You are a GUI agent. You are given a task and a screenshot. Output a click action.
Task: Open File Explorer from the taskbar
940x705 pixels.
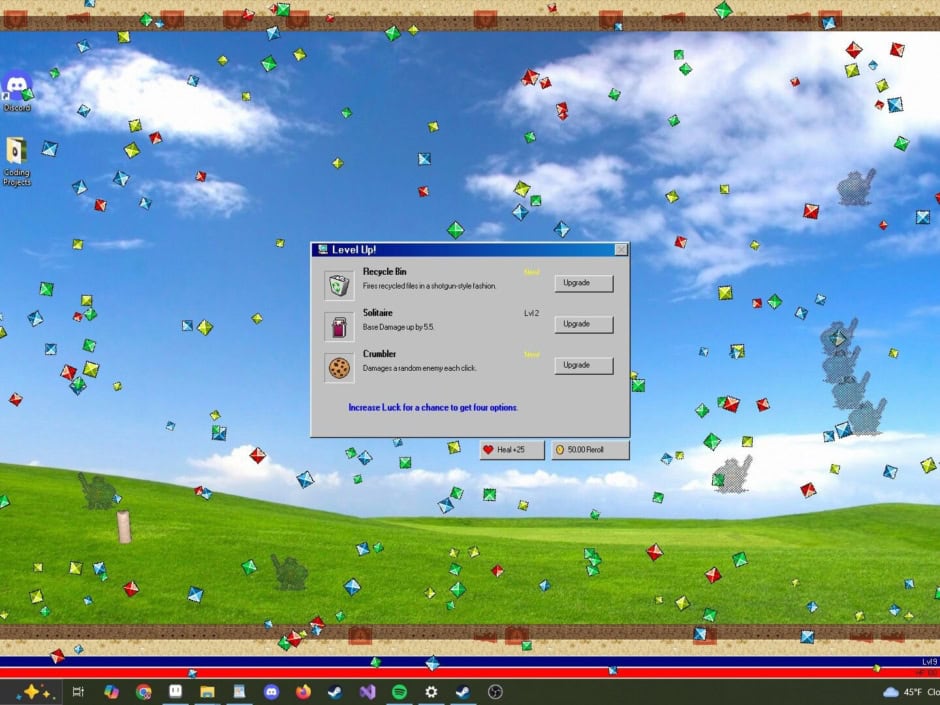click(207, 692)
